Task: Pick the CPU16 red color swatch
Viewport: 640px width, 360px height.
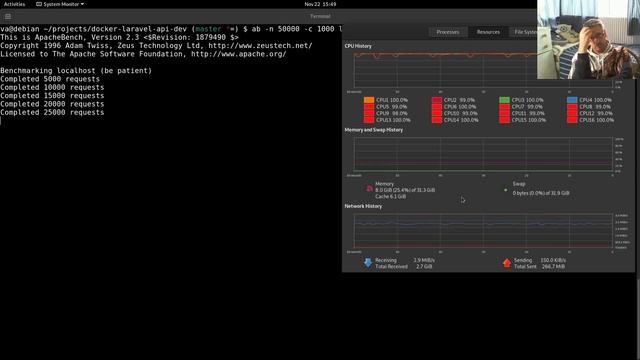Action: pos(572,120)
